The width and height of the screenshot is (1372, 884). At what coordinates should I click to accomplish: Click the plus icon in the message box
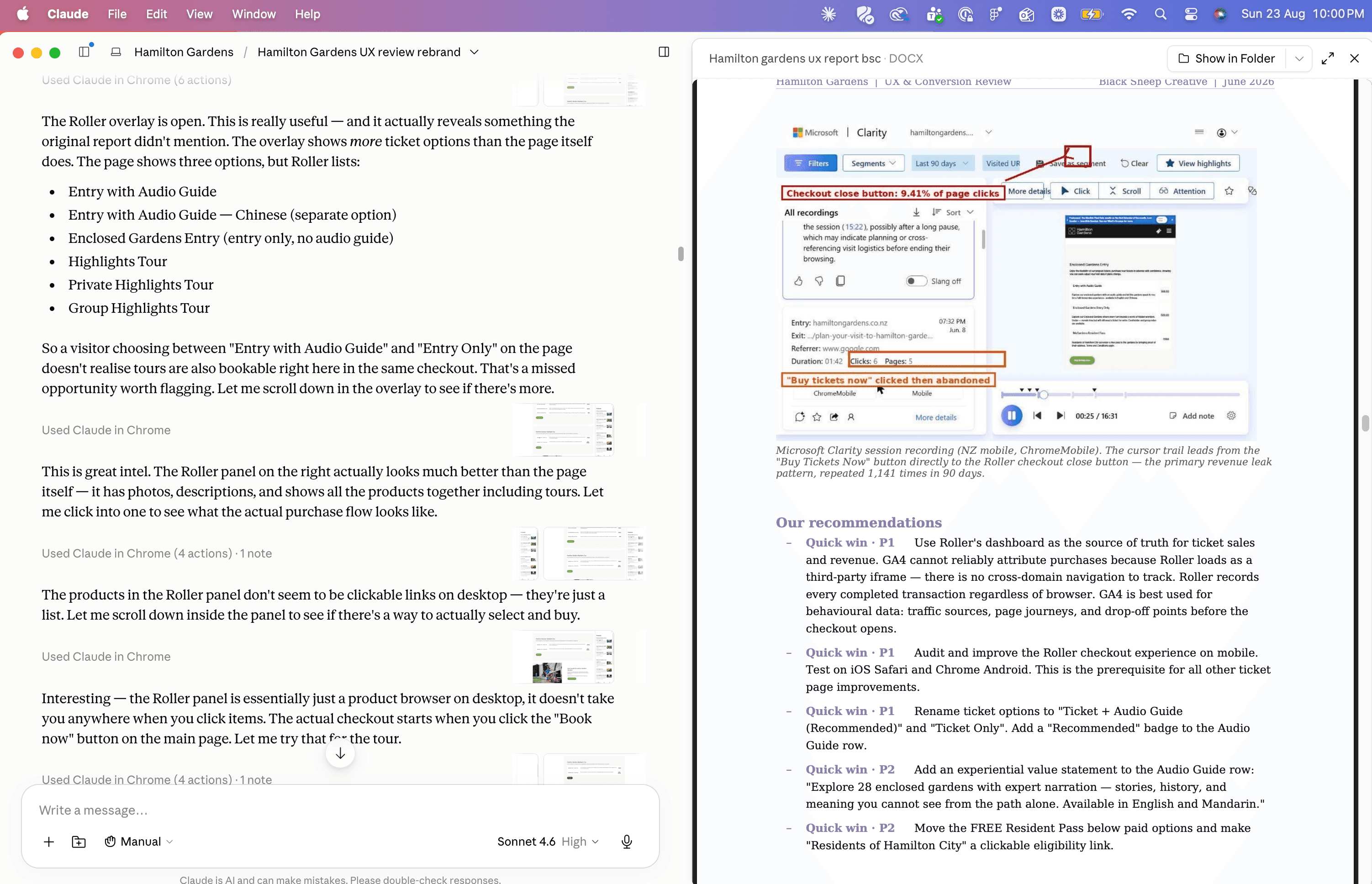click(49, 842)
